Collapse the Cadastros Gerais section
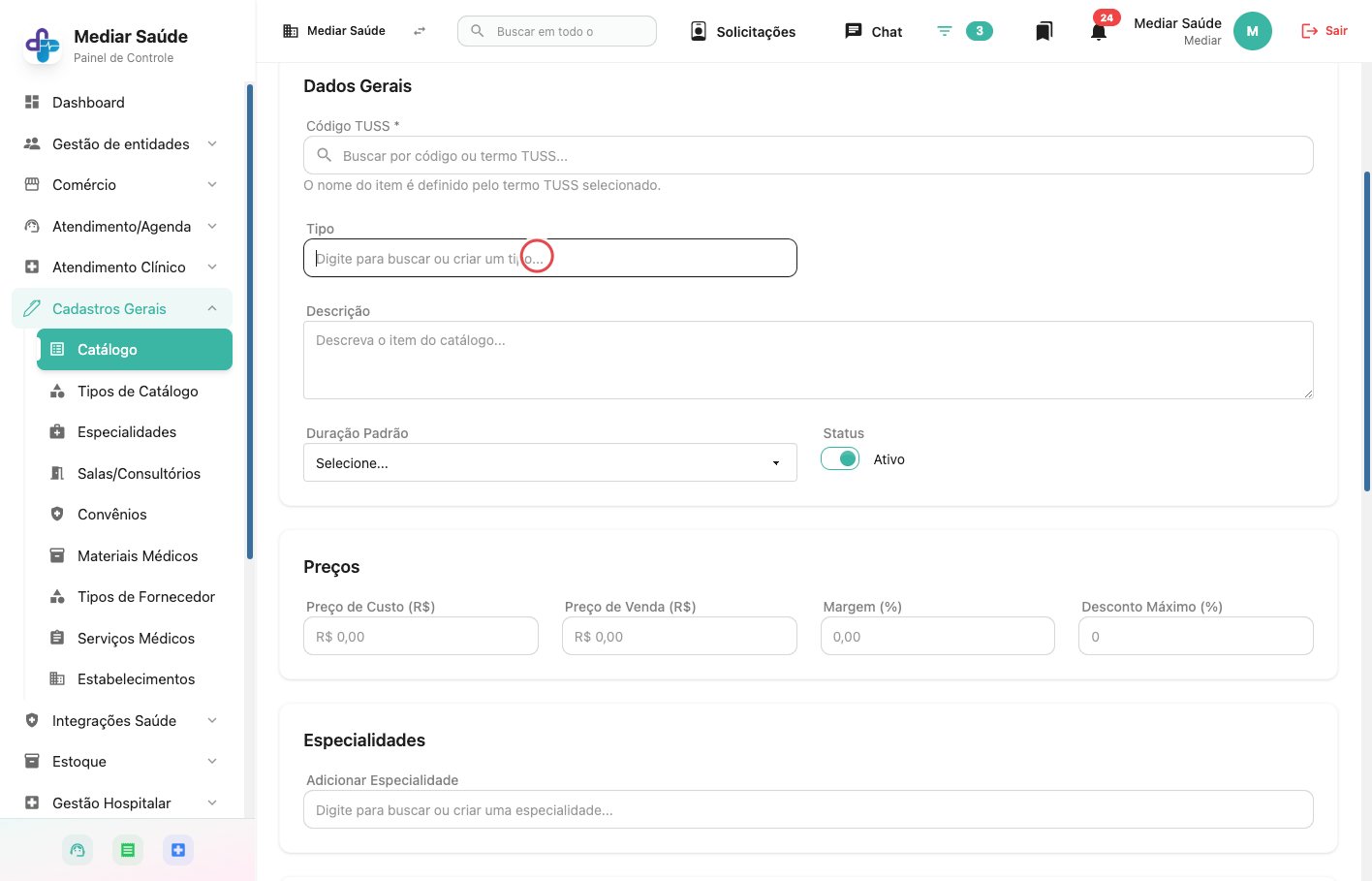Viewport: 1372px width, 881px height. [121, 308]
